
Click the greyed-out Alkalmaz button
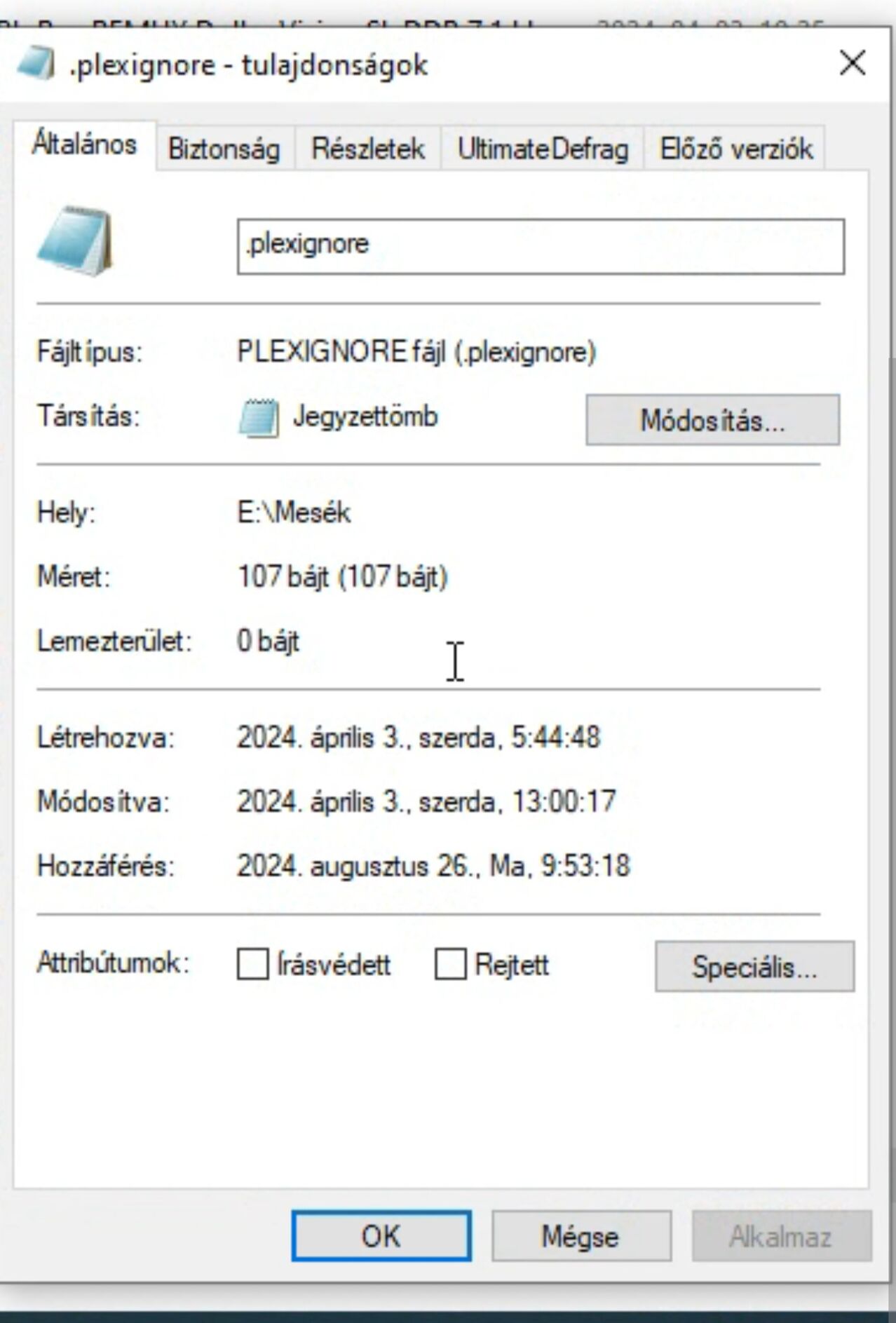(782, 1236)
